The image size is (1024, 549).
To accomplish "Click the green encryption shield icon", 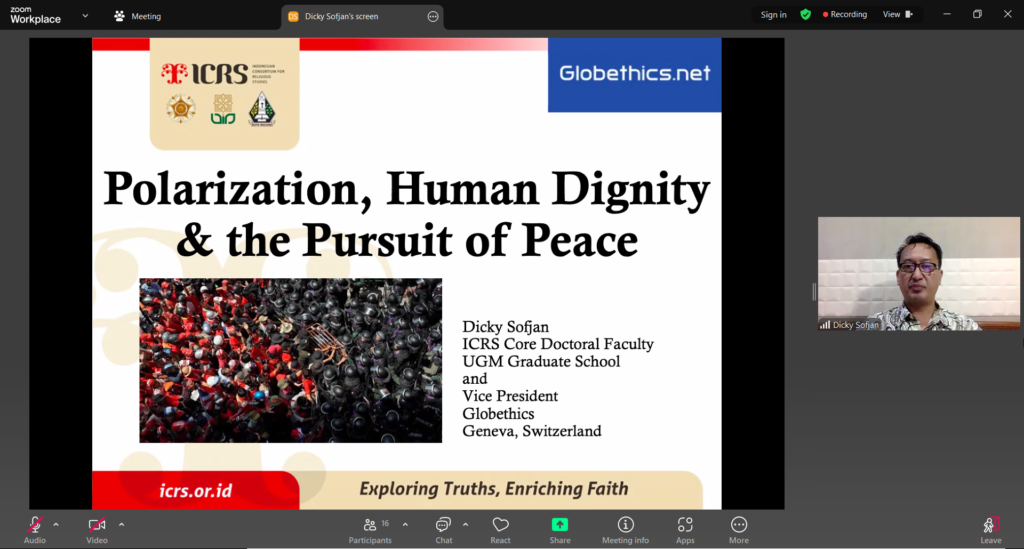I will [x=805, y=15].
